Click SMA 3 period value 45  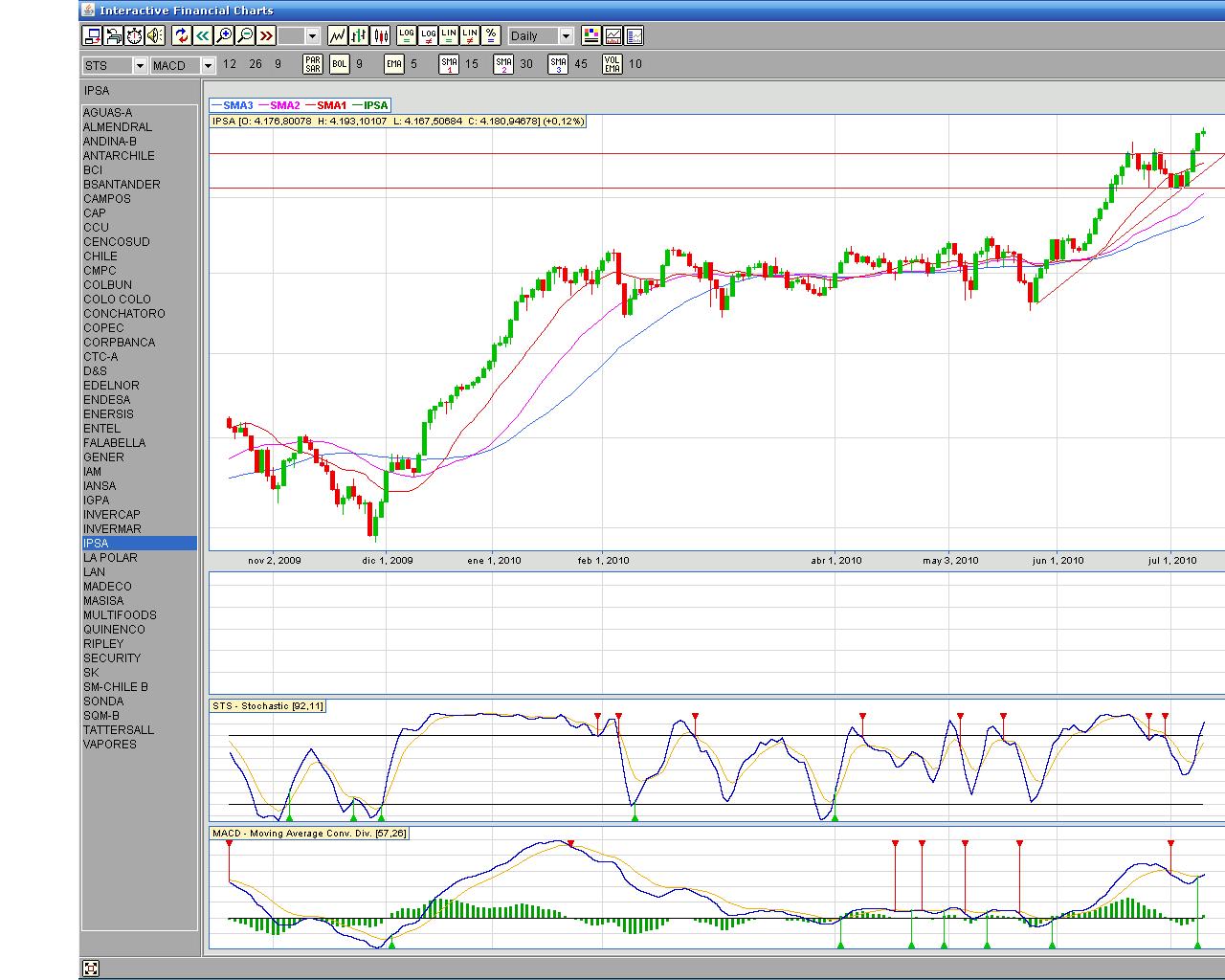[x=581, y=64]
